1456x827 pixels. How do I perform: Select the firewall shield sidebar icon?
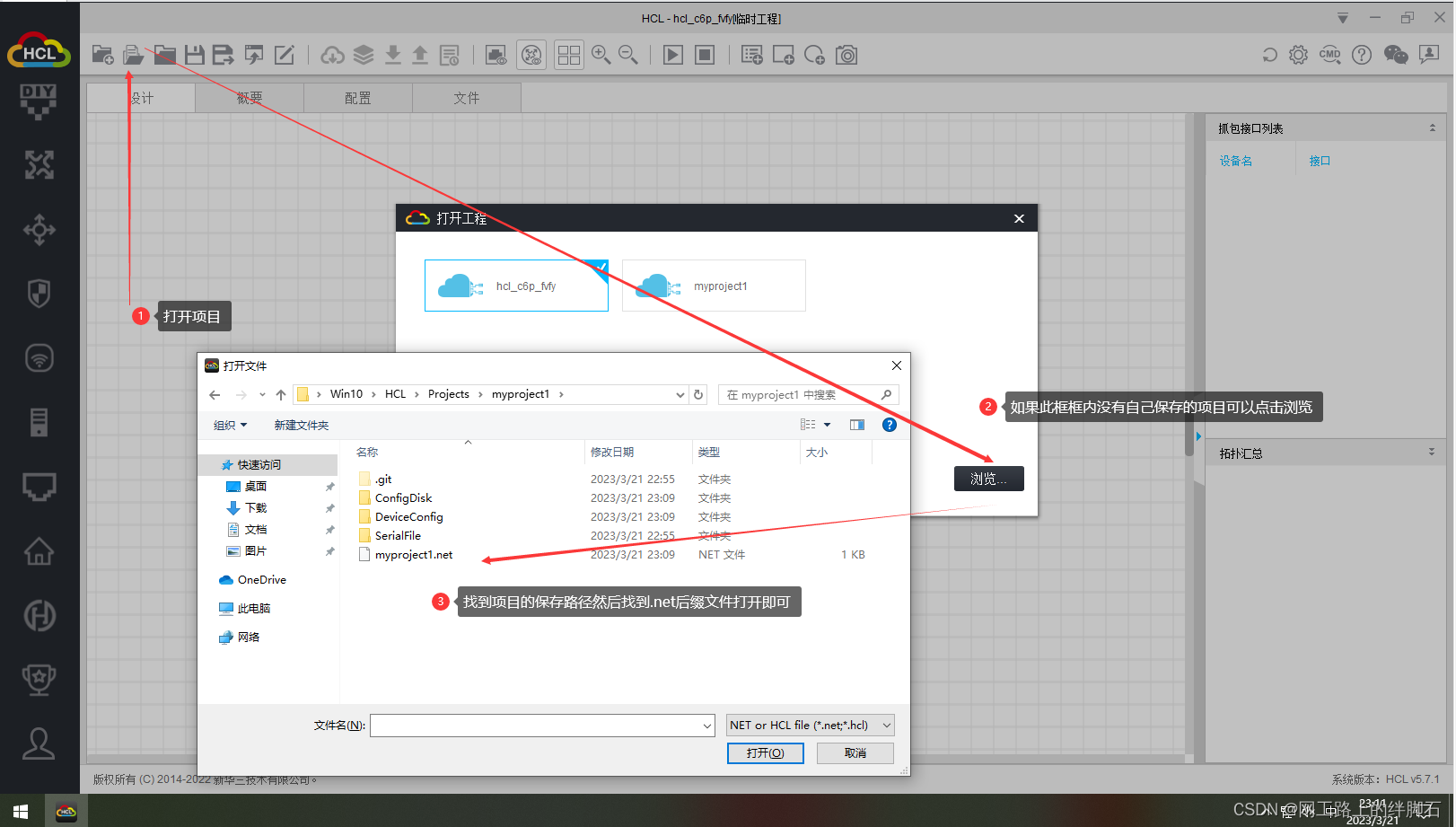(39, 293)
